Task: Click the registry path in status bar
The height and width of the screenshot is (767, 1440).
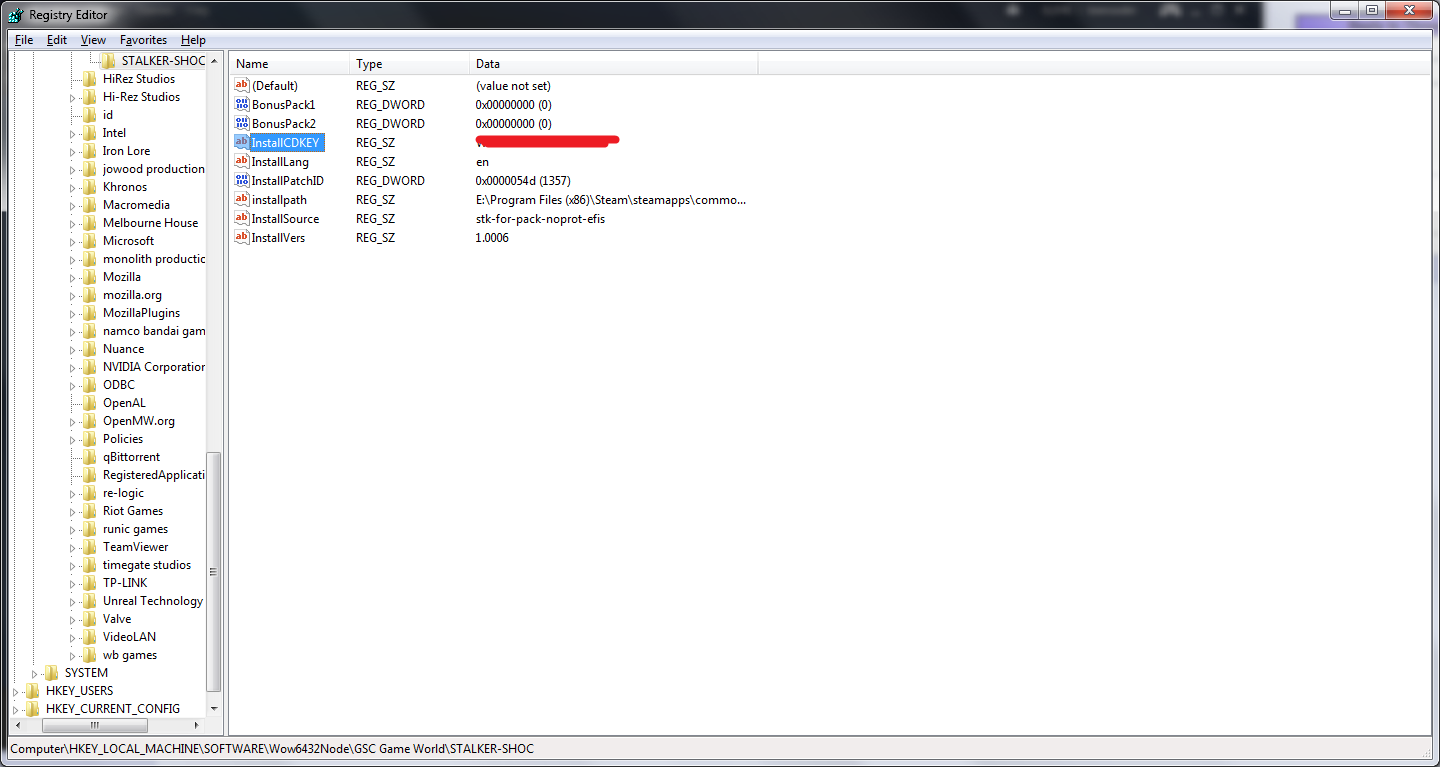Action: [272, 748]
